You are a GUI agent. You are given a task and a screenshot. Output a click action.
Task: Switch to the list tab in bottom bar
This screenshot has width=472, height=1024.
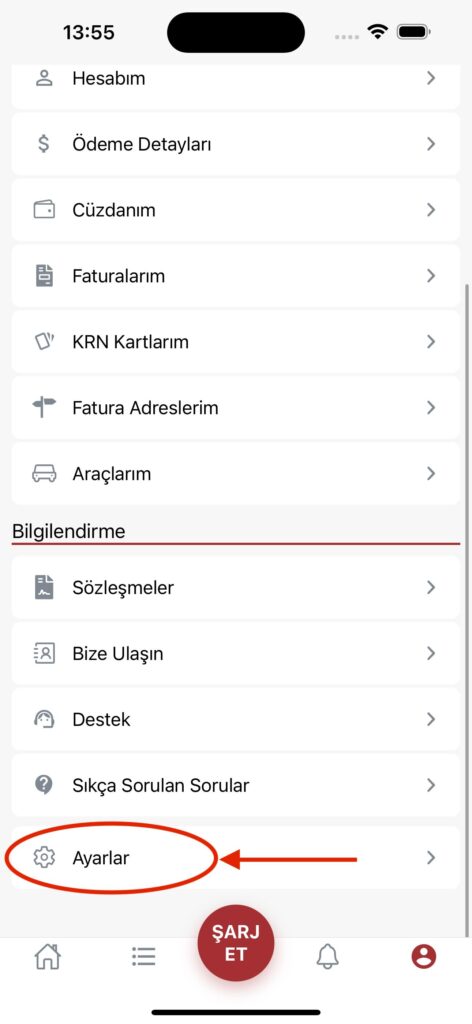pos(143,957)
